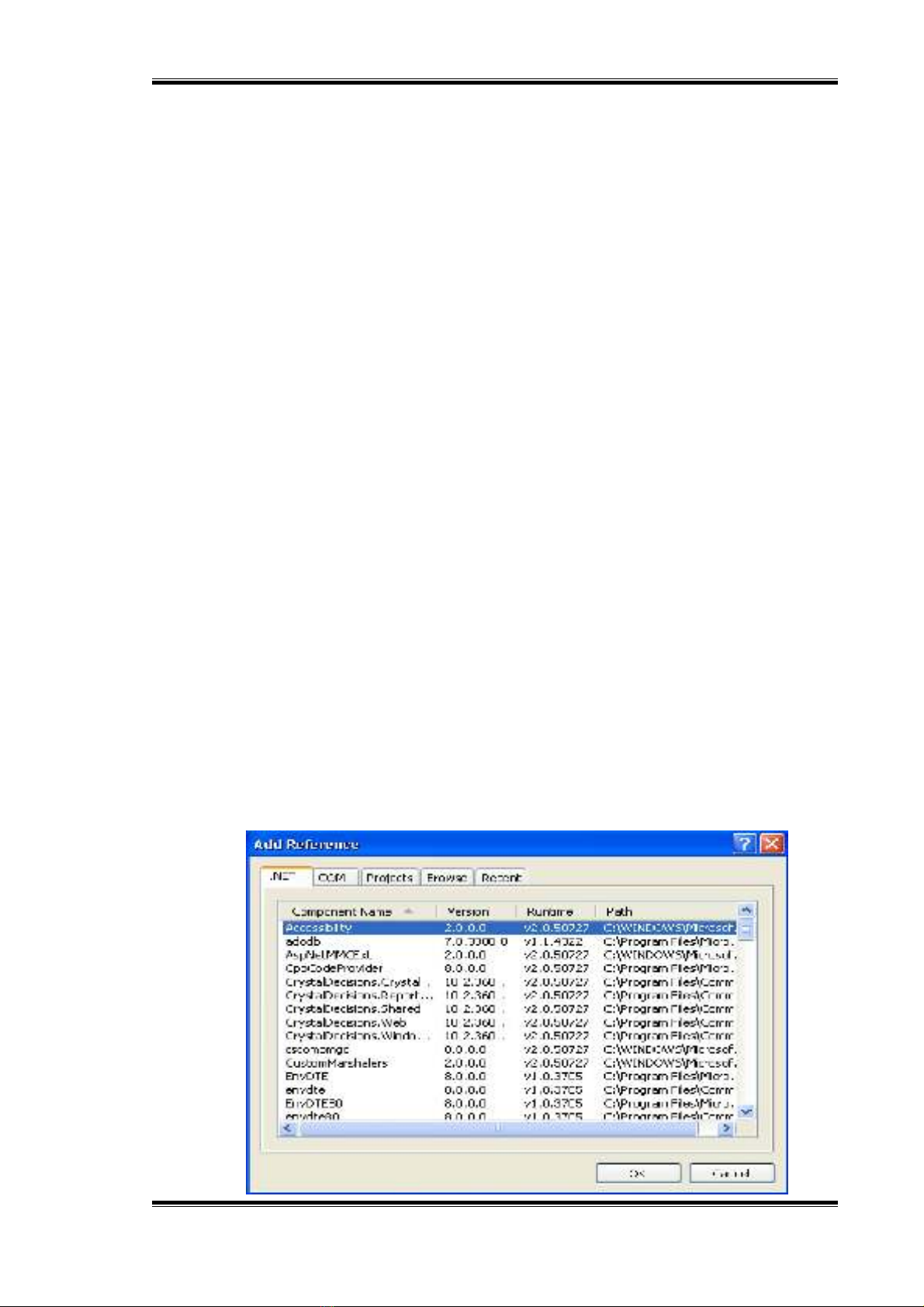The image size is (924, 1307).
Task: Click the Help question mark button
Action: tap(743, 844)
